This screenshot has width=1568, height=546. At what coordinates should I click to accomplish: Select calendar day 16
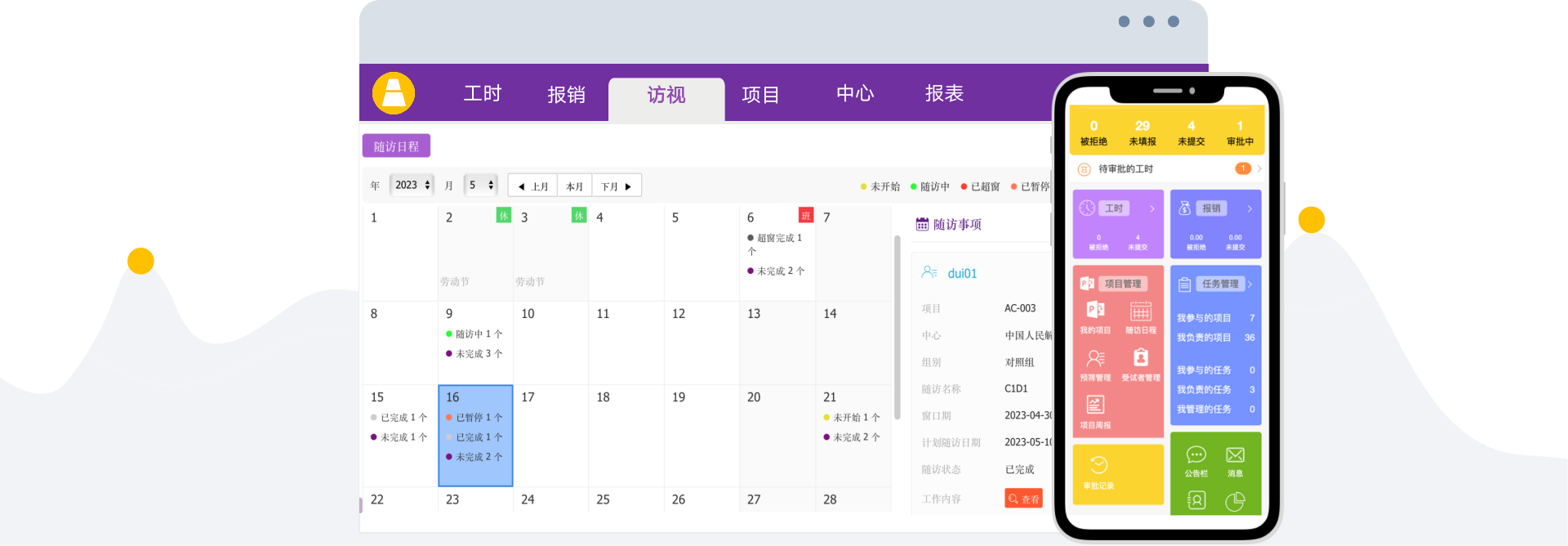pos(475,436)
